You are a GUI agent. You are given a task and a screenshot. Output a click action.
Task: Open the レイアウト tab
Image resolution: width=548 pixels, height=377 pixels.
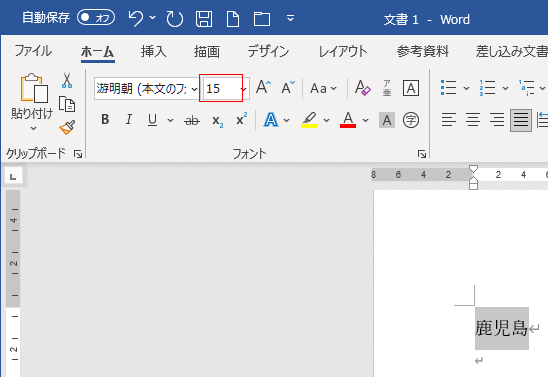pos(343,51)
